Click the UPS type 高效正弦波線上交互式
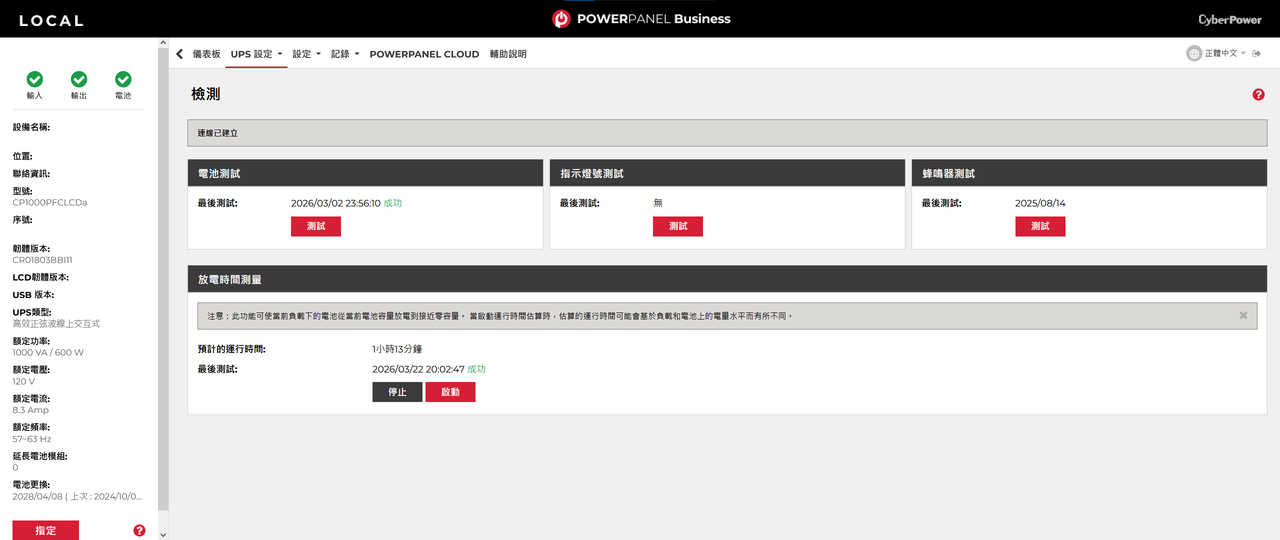1280x540 pixels. pos(56,324)
